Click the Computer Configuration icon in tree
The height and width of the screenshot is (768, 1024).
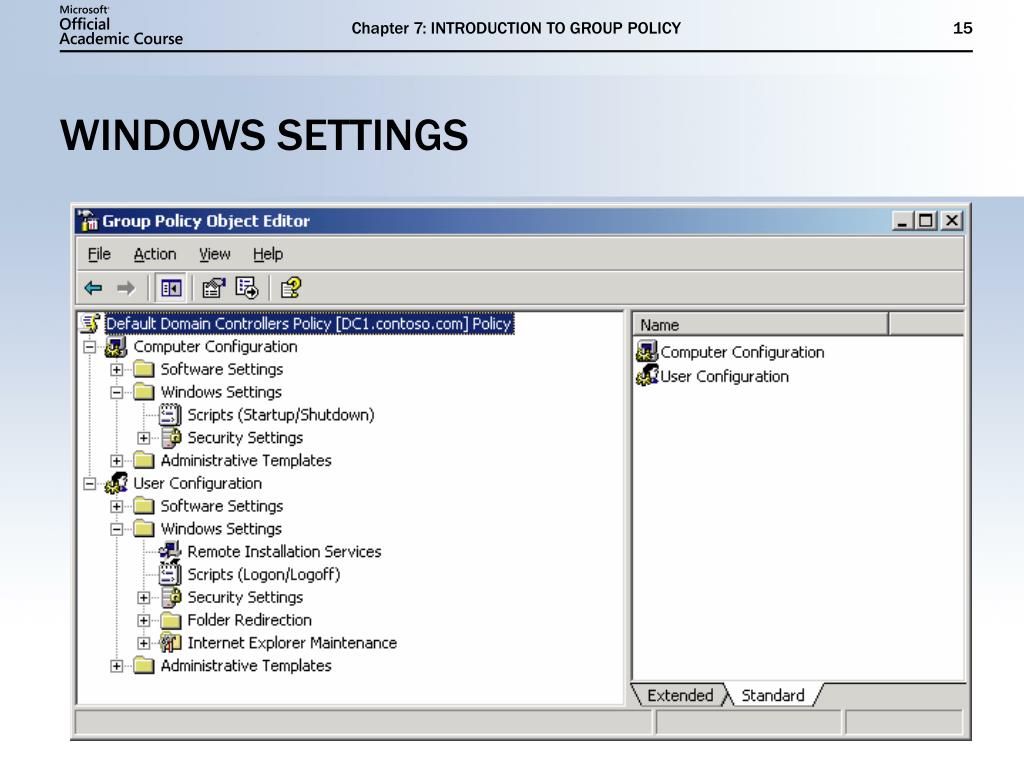(x=116, y=347)
